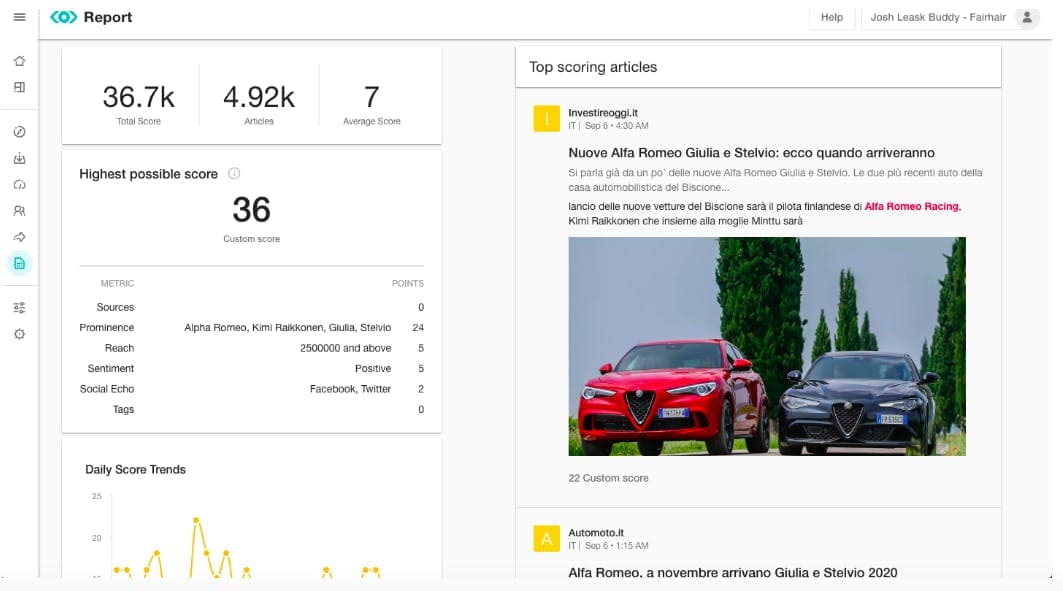1063x591 pixels.
Task: Open the filter sliders icon near sidebar bottom
Action: (19, 306)
